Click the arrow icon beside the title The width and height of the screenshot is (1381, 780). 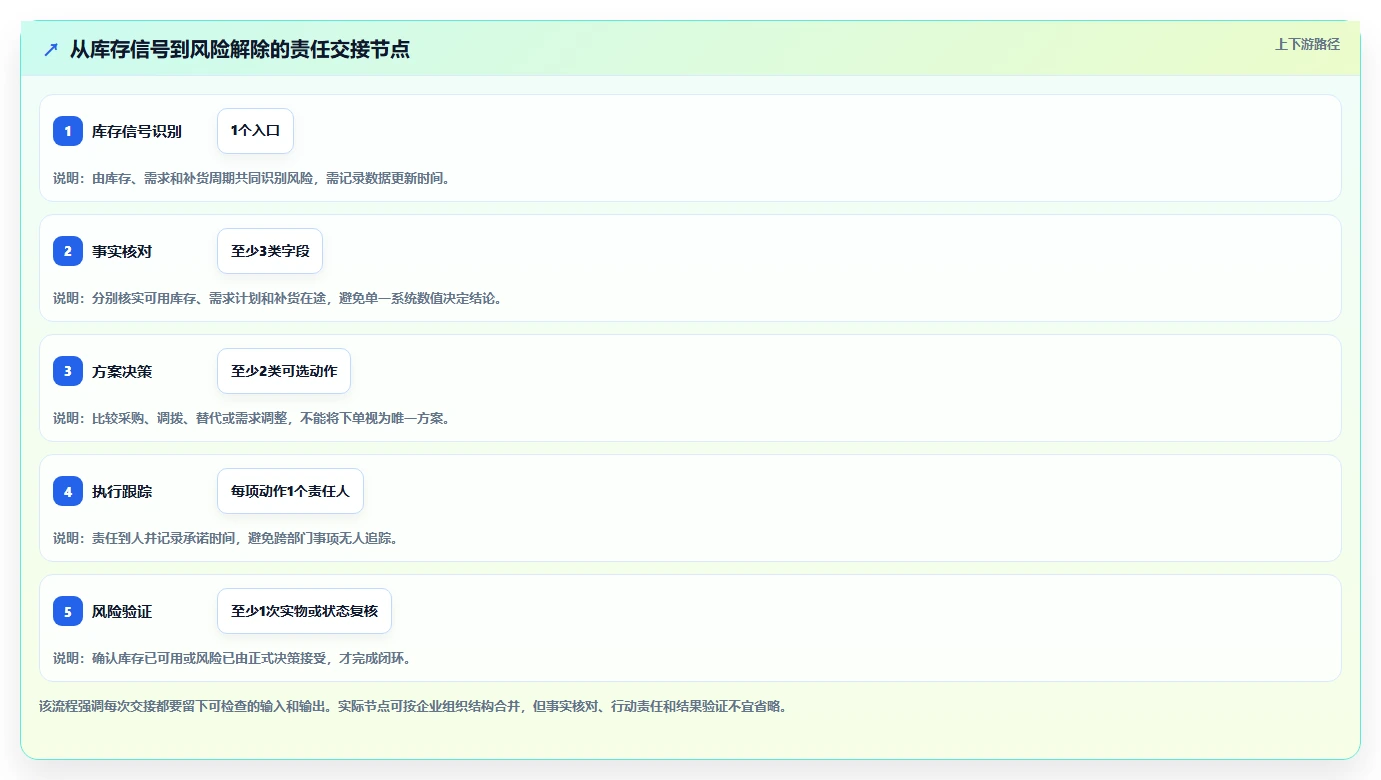tap(51, 49)
